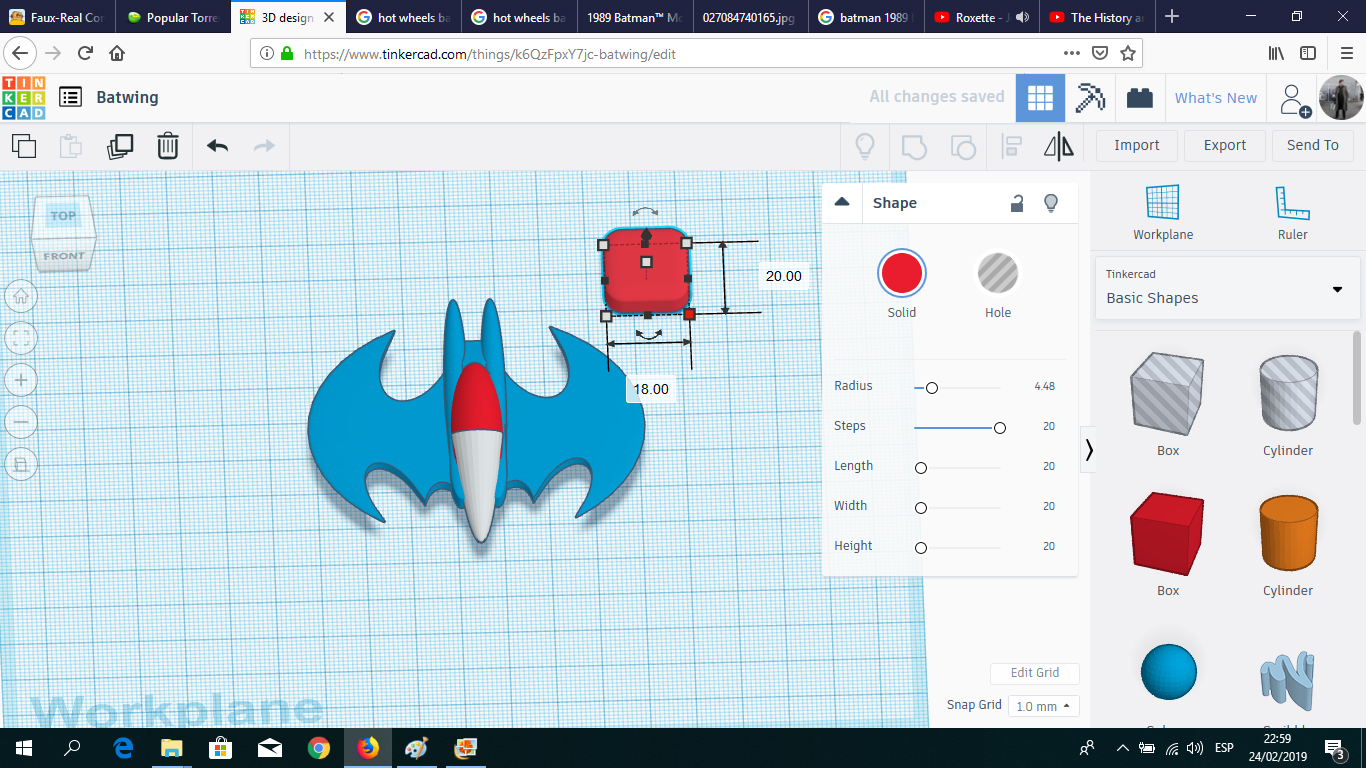Click the Undo arrow
Viewport: 1366px width, 768px height.
pyautogui.click(x=217, y=146)
